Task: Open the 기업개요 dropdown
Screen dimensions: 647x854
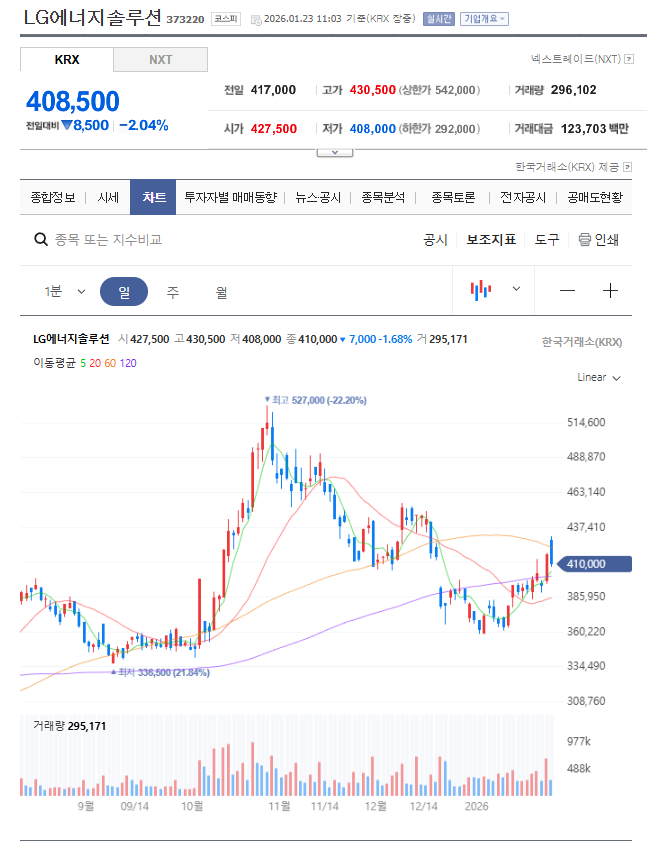Action: click(x=484, y=19)
